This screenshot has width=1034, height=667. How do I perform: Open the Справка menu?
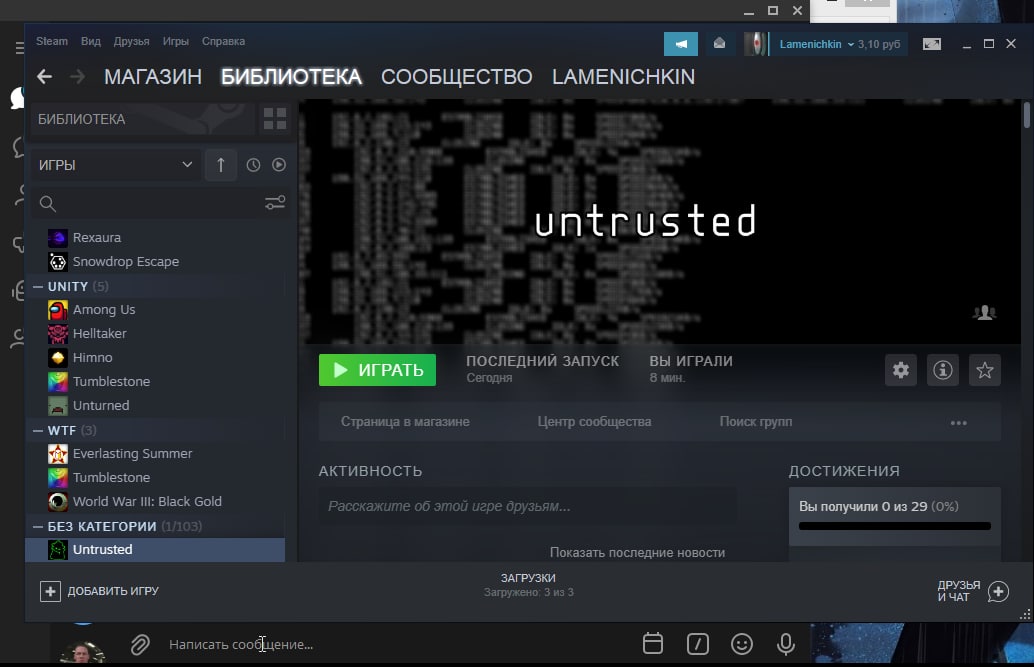(x=224, y=41)
